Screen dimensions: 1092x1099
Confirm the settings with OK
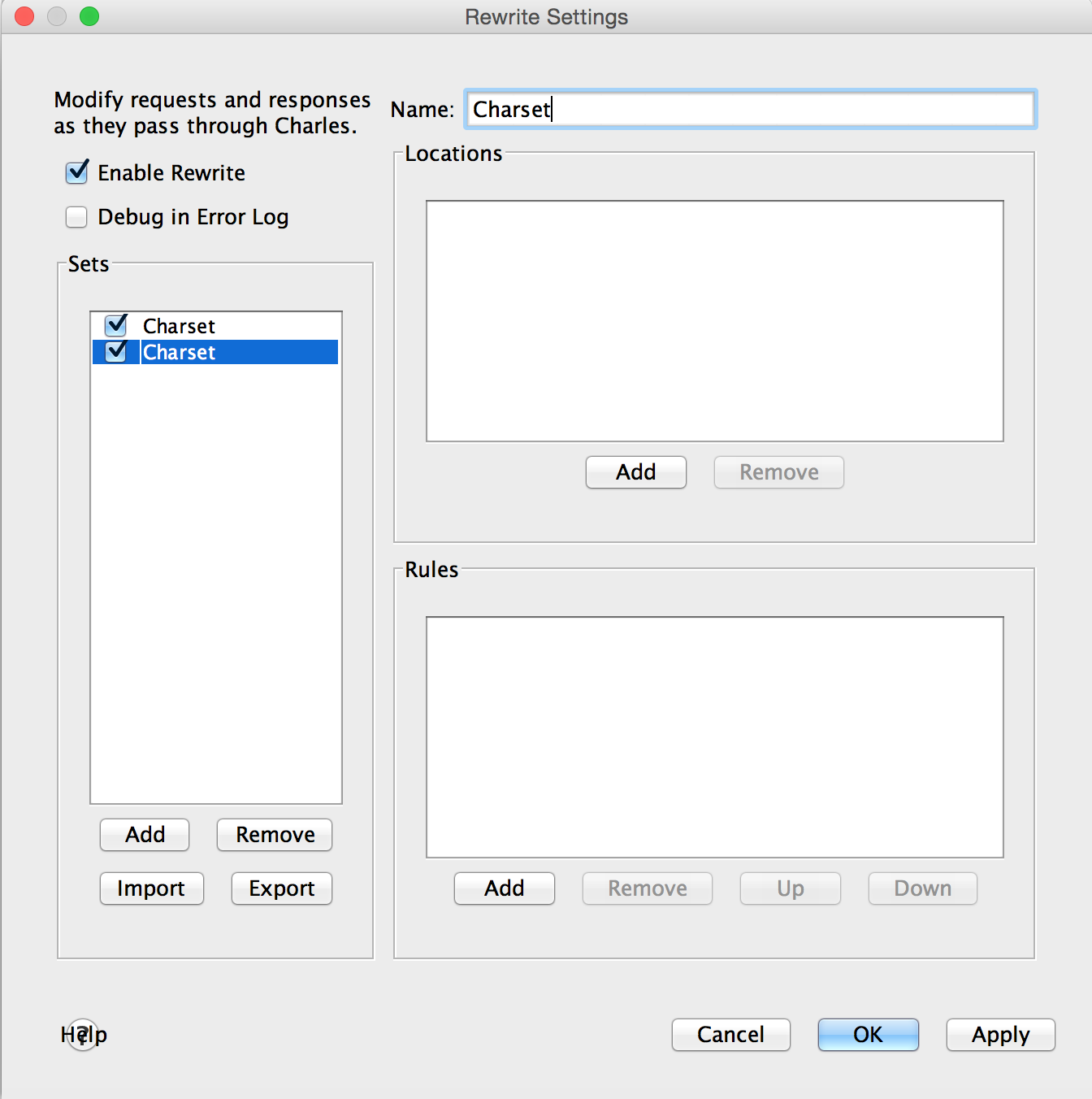pos(868,1035)
